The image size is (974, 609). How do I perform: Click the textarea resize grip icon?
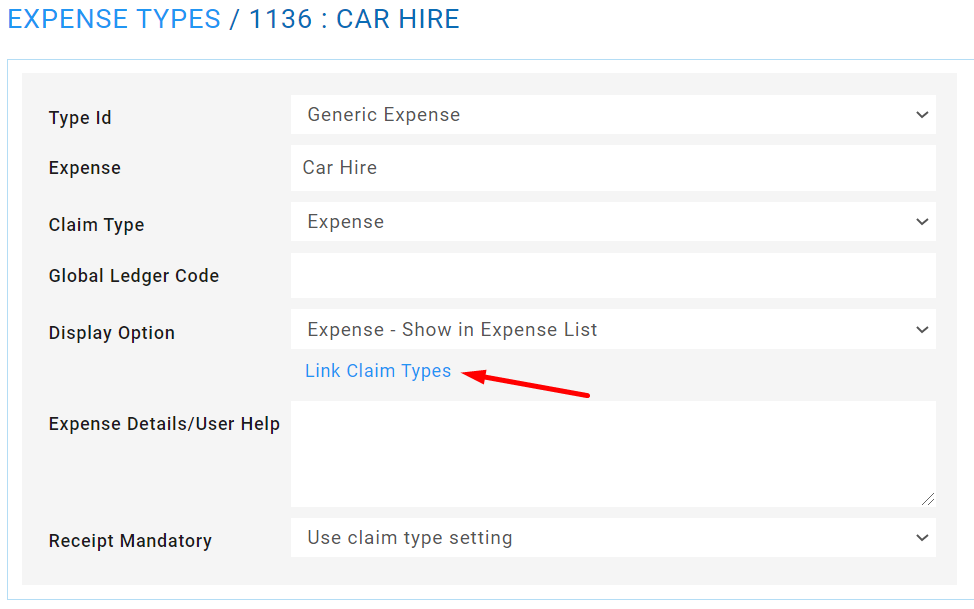pos(928,499)
